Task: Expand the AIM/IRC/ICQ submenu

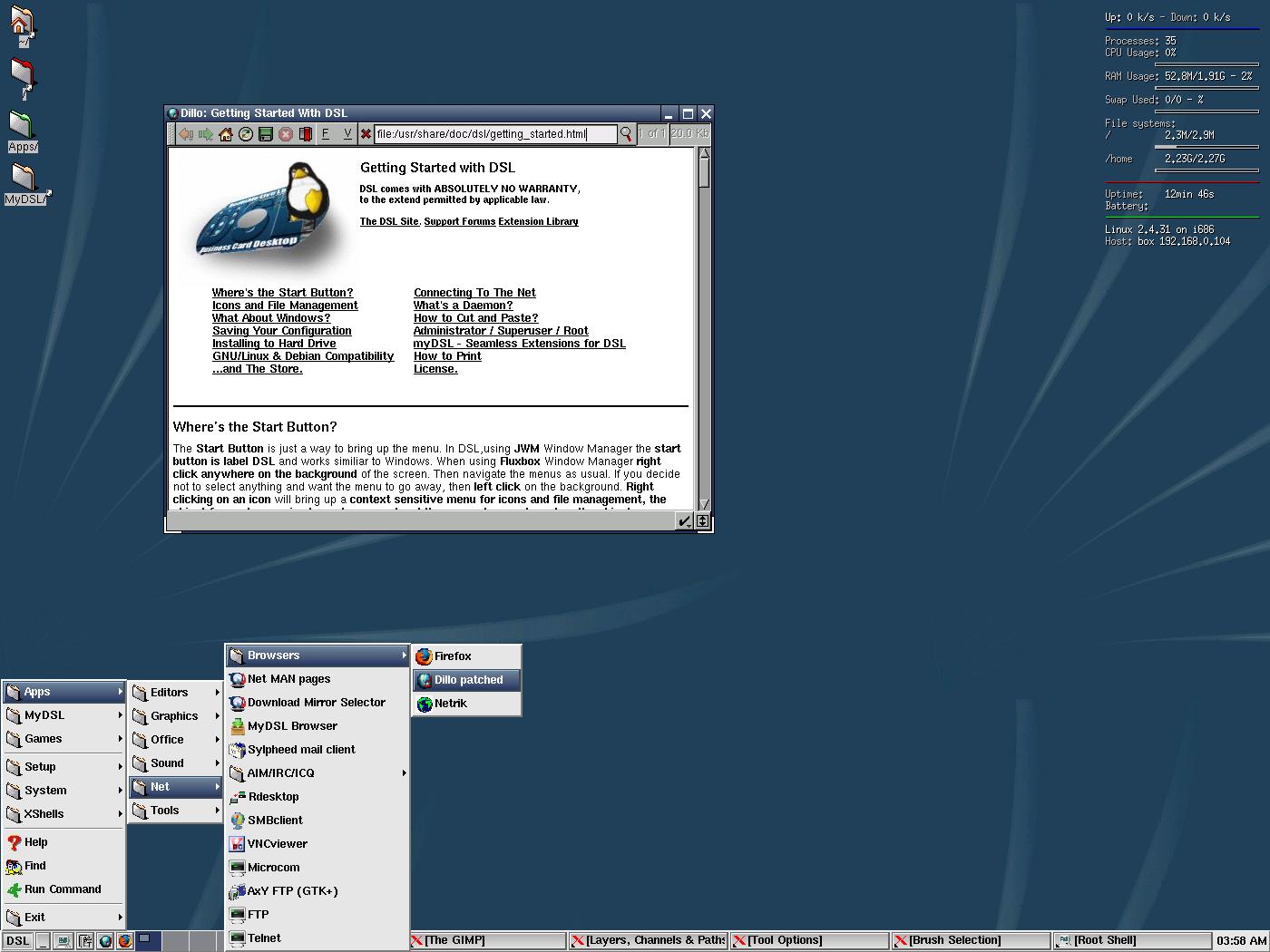Action: (x=317, y=773)
